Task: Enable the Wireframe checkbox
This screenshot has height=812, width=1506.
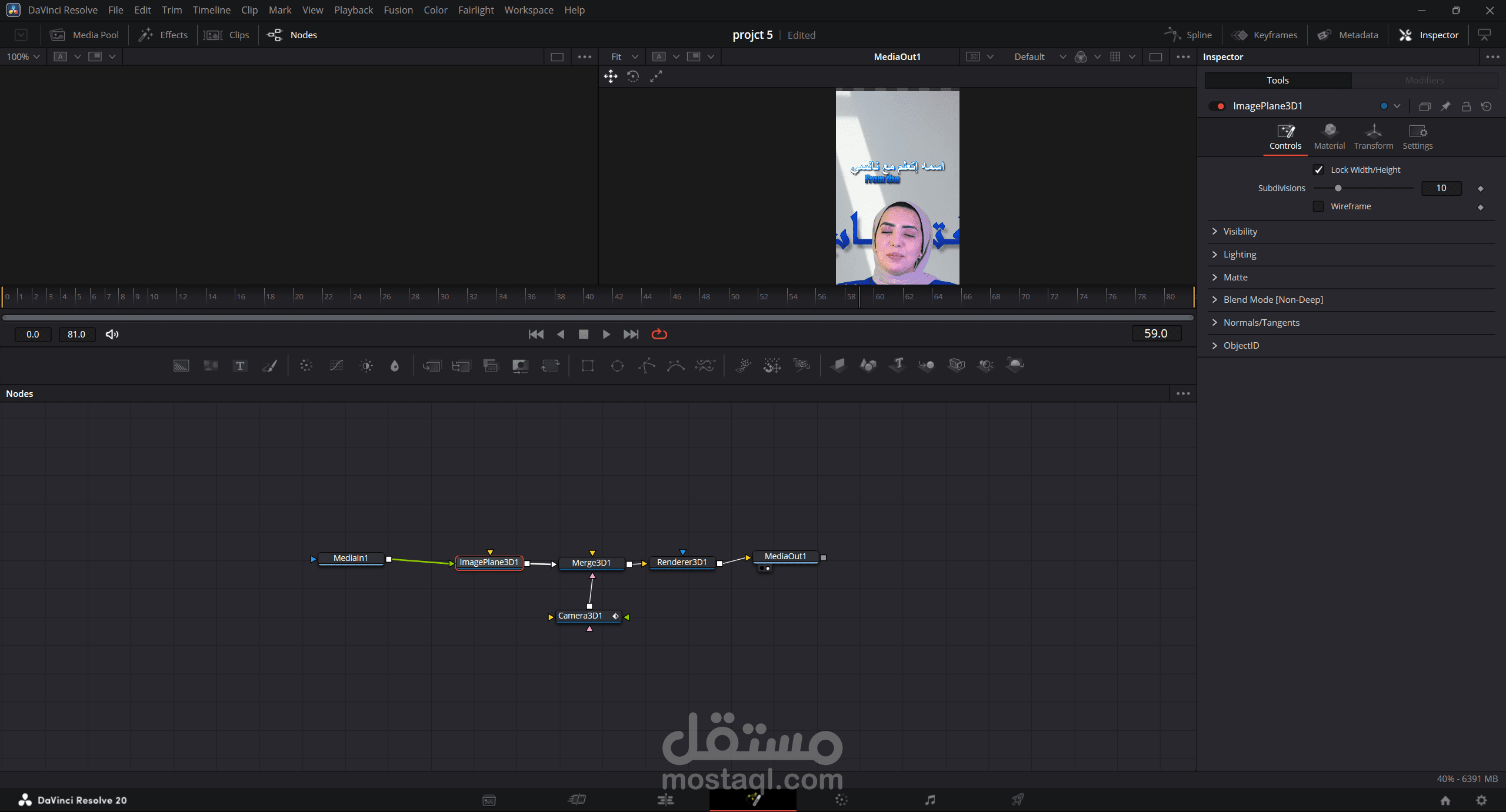Action: [x=1318, y=206]
